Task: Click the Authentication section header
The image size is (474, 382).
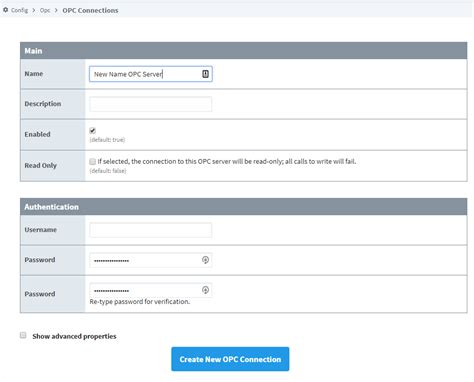Action: click(243, 207)
